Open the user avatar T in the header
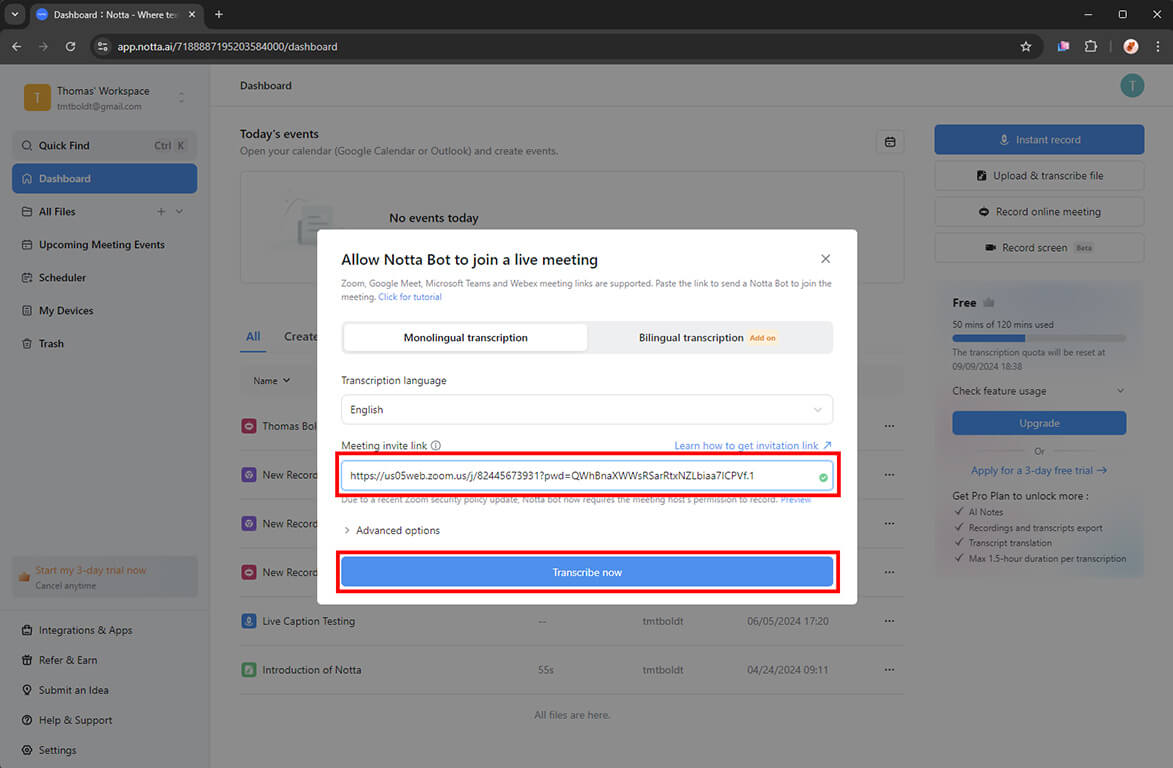Image resolution: width=1173 pixels, height=768 pixels. [1132, 85]
